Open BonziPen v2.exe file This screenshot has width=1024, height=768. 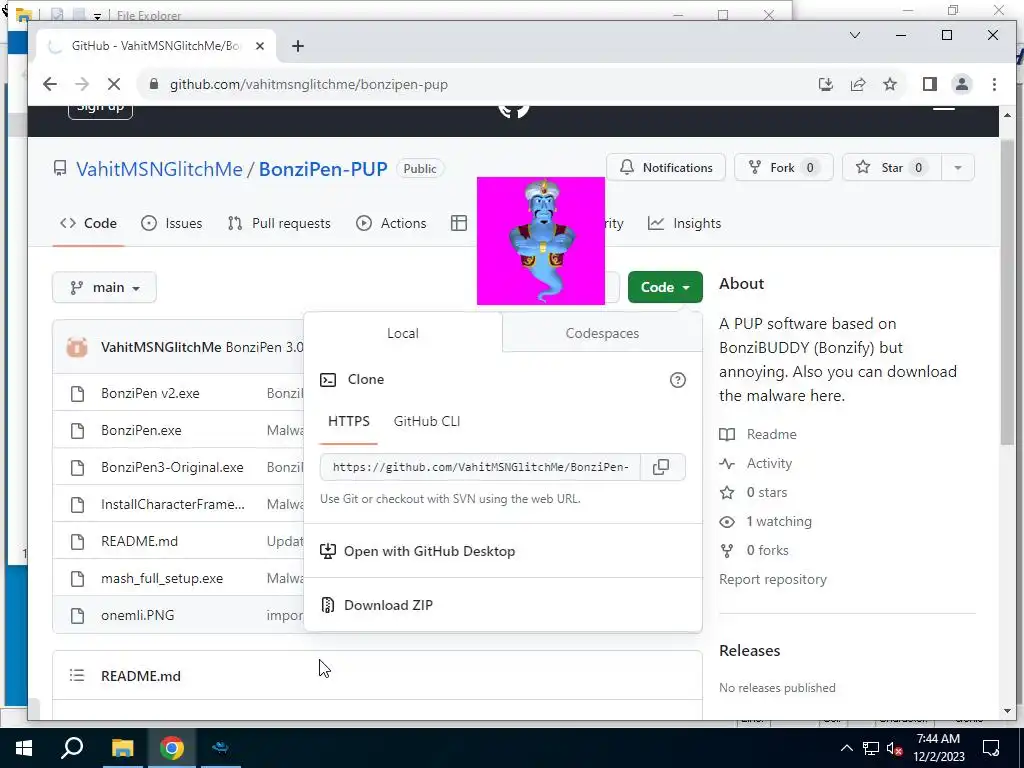[150, 393]
